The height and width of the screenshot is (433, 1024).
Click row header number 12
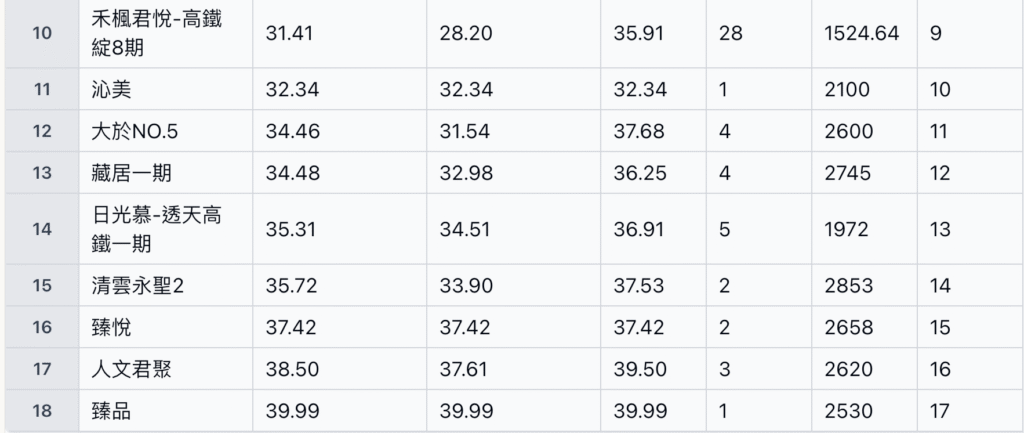(42, 131)
